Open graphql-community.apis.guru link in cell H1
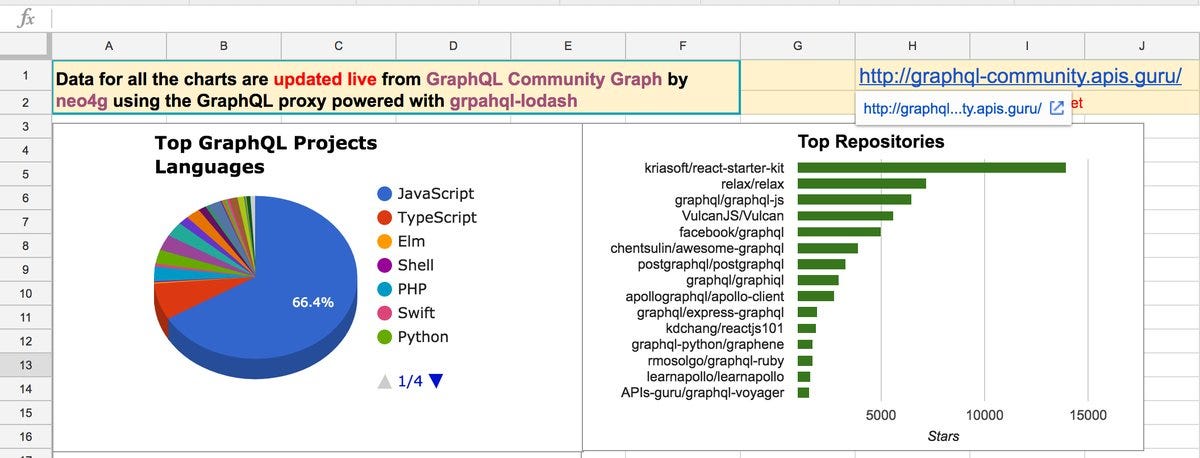This screenshot has width=1200, height=458. coord(1021,75)
